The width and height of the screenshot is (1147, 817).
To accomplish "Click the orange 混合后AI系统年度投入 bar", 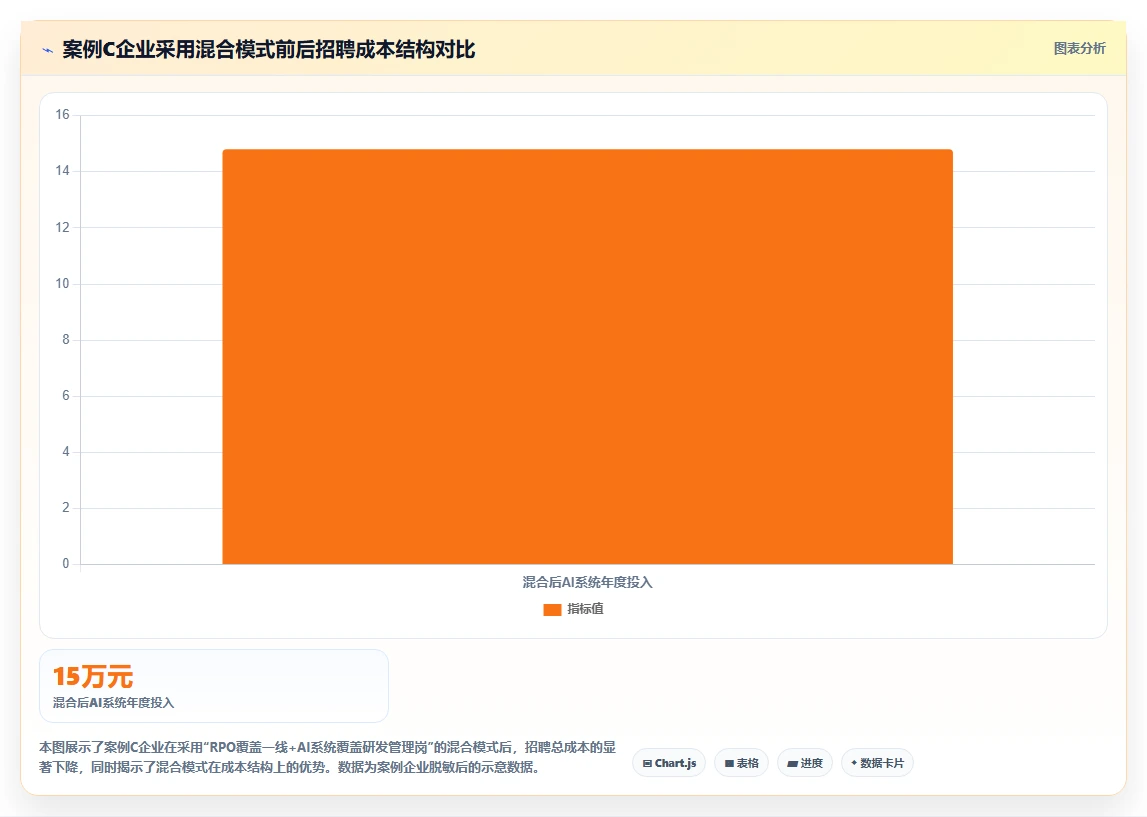I will pyautogui.click(x=587, y=357).
